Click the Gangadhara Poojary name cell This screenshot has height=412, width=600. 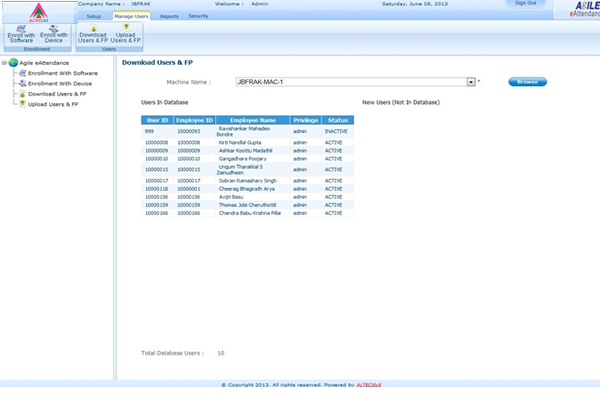(253, 159)
